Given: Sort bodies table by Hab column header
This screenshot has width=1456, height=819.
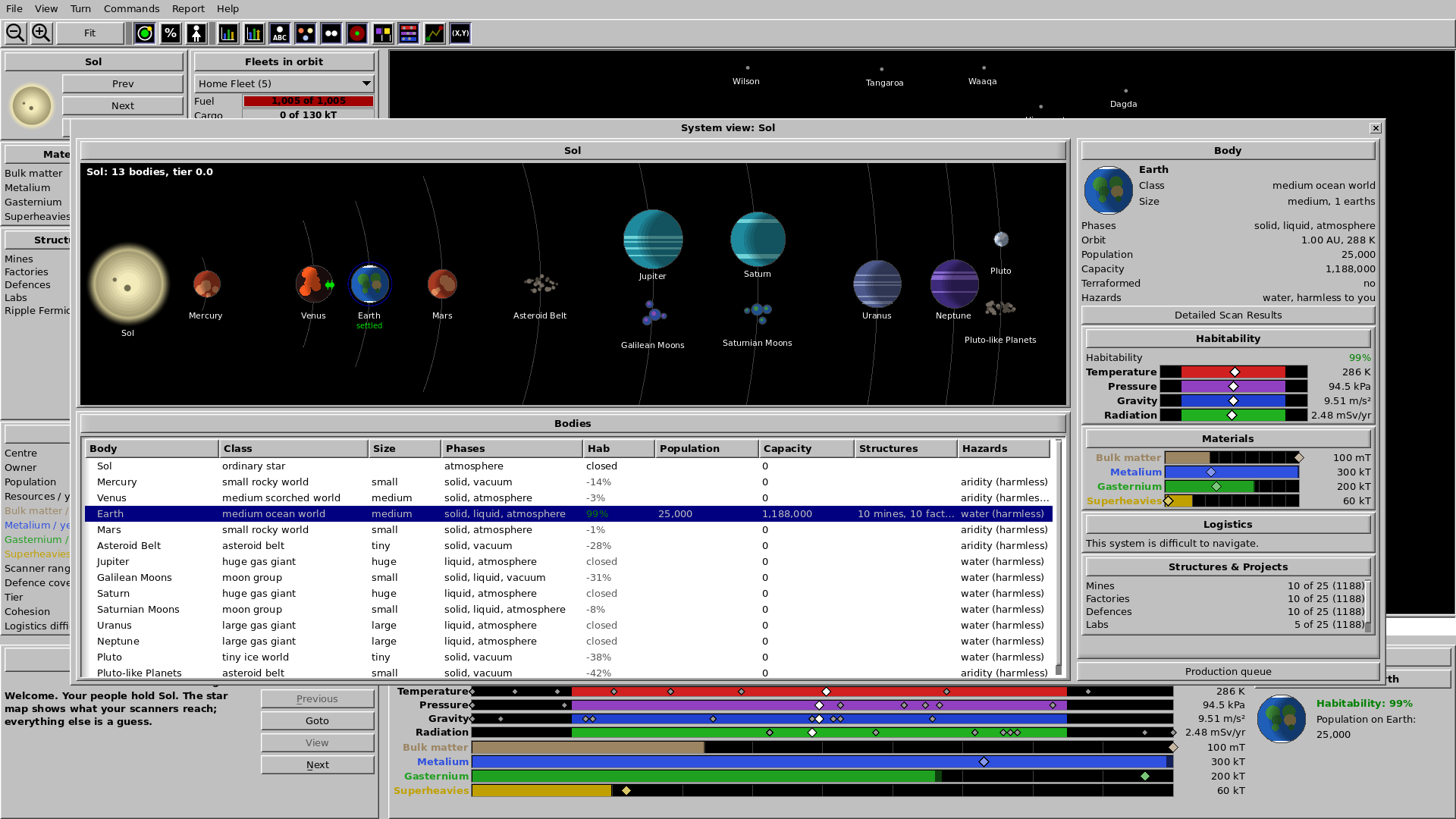Looking at the screenshot, I should 619,449.
